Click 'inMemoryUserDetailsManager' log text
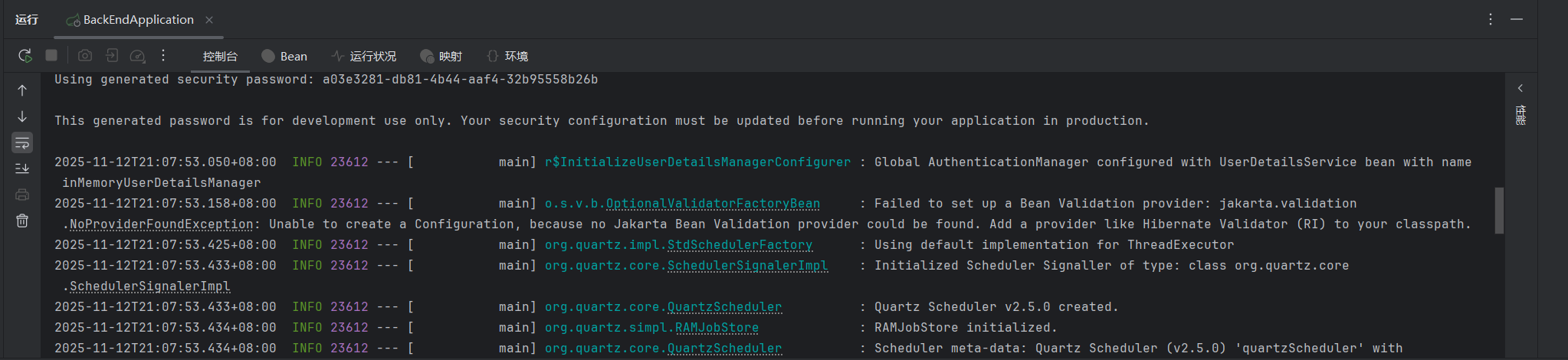The image size is (1568, 360). [161, 183]
